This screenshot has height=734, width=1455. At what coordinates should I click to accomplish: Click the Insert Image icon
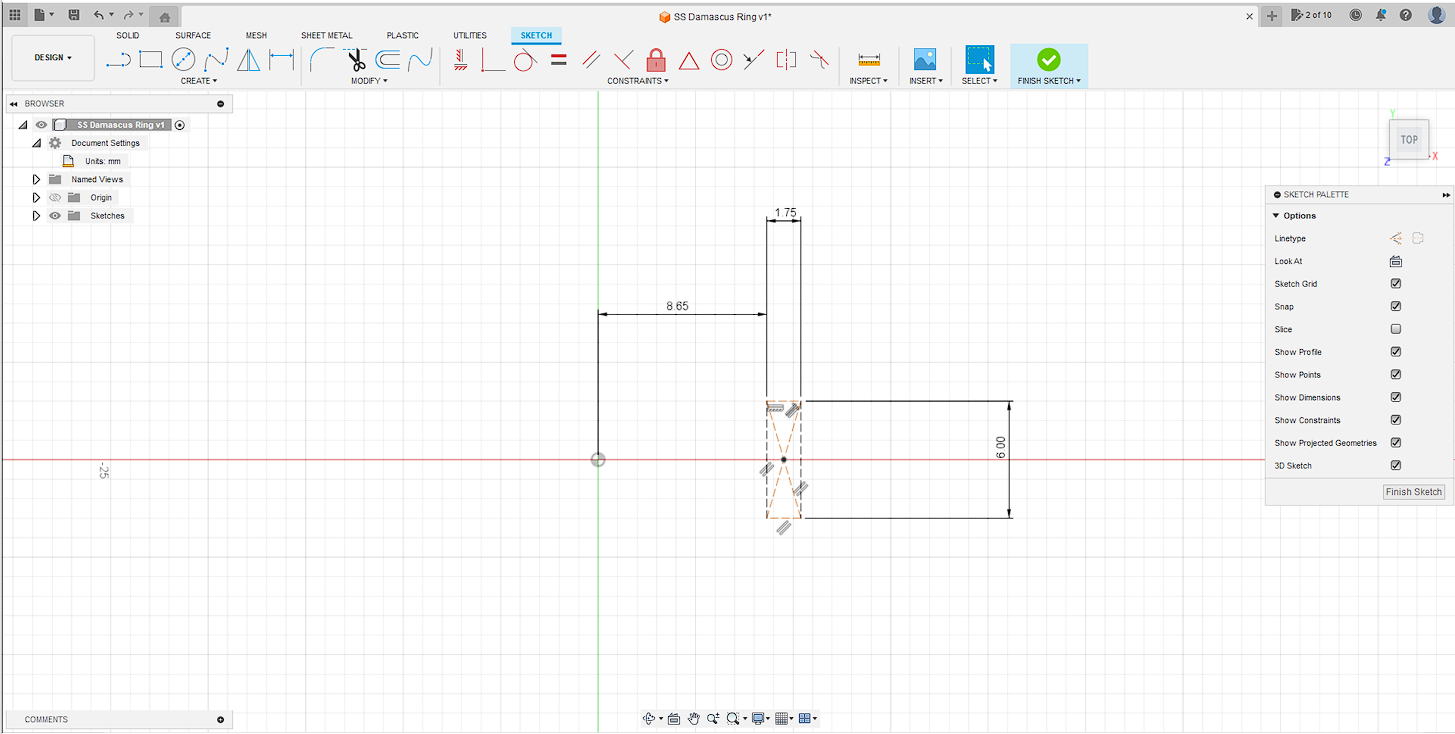(925, 60)
